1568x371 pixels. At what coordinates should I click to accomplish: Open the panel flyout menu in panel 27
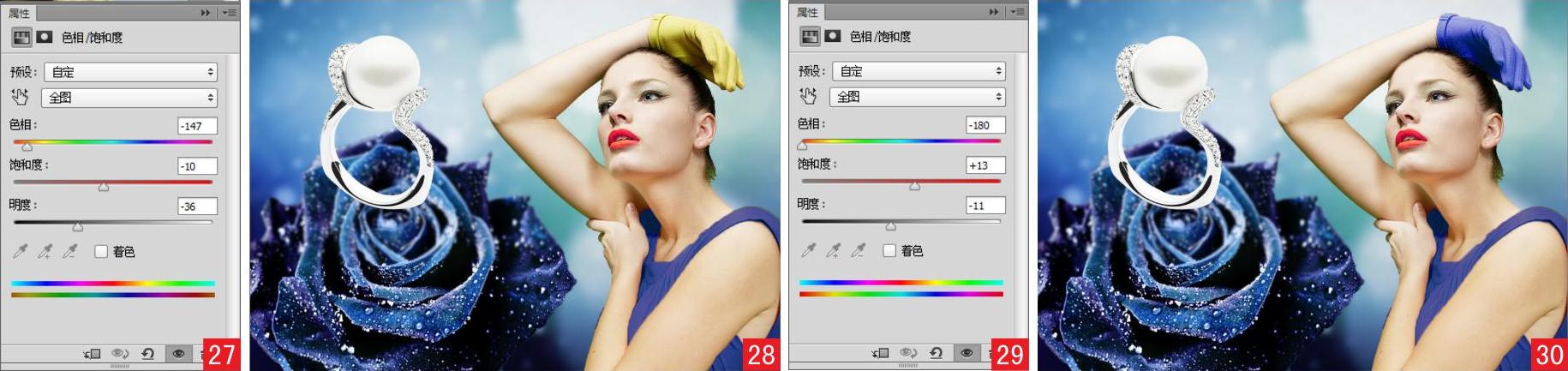coord(229,13)
